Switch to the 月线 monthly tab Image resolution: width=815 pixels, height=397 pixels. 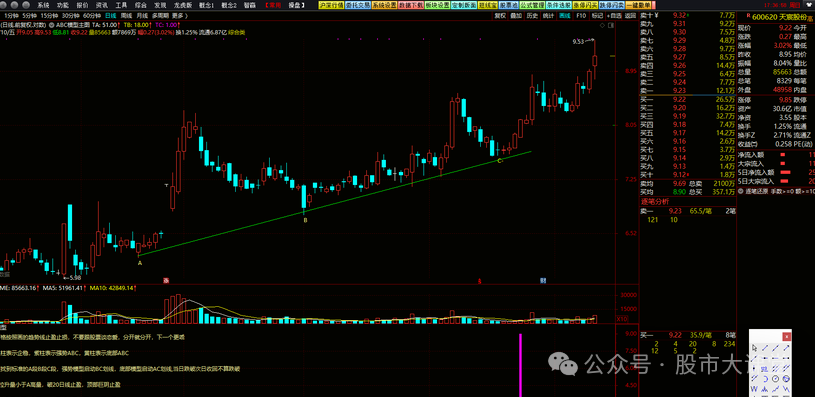coord(142,16)
